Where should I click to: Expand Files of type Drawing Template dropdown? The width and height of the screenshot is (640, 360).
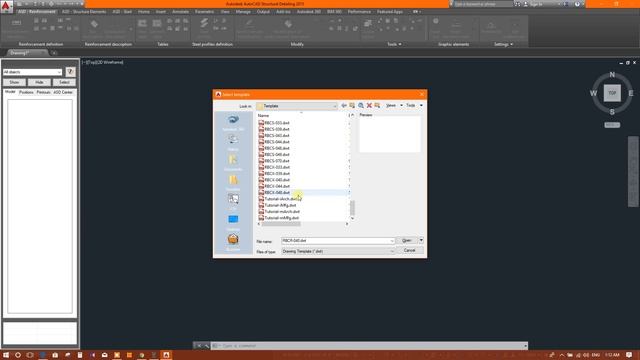[x=392, y=251]
